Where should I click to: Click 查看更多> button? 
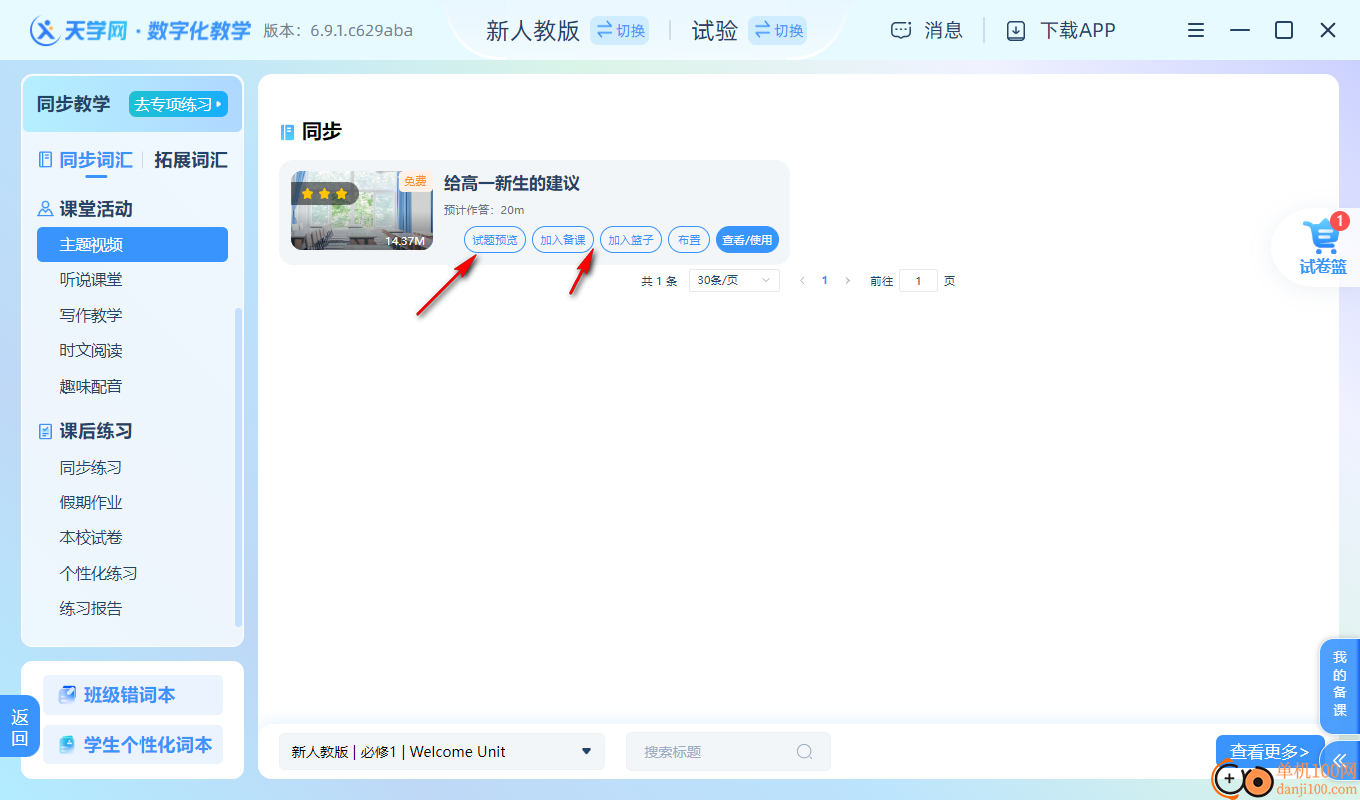tap(1270, 752)
